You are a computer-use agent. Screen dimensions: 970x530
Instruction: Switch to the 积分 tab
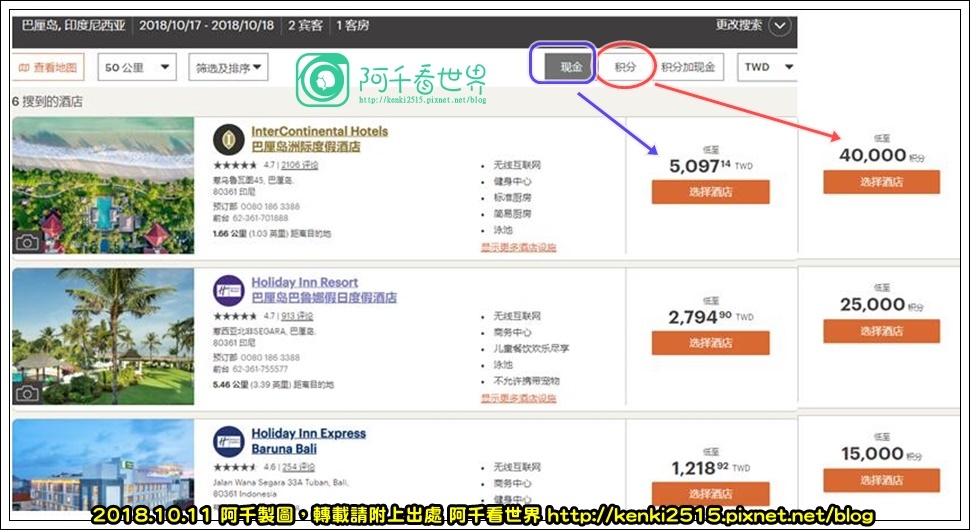click(625, 67)
